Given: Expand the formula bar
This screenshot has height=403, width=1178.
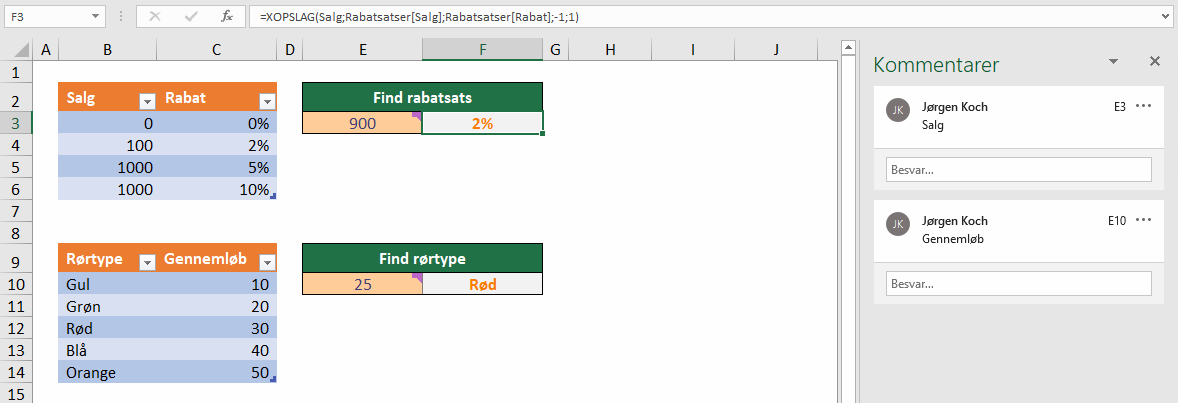Looking at the screenshot, I should [x=1165, y=16].
